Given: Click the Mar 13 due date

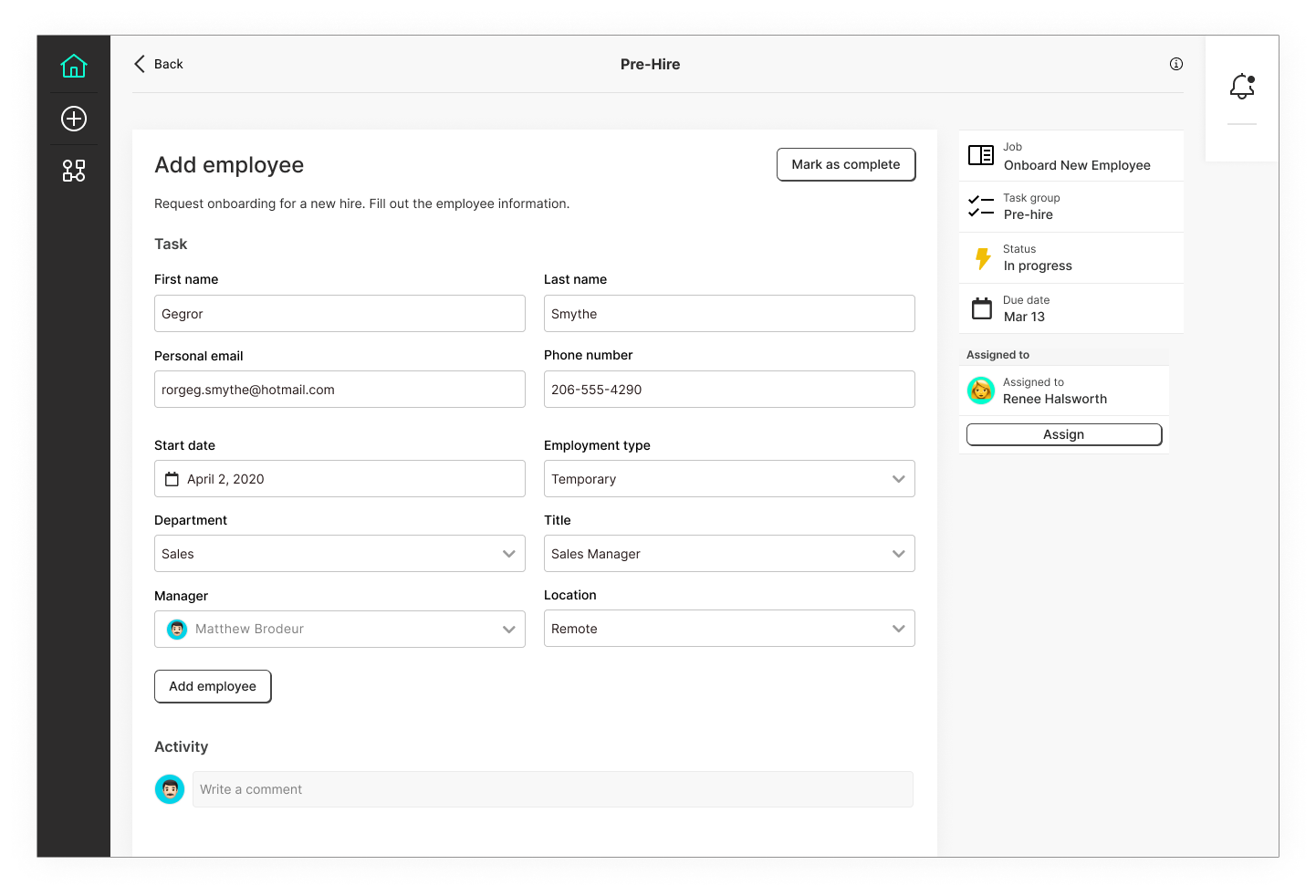Looking at the screenshot, I should coord(1024,317).
